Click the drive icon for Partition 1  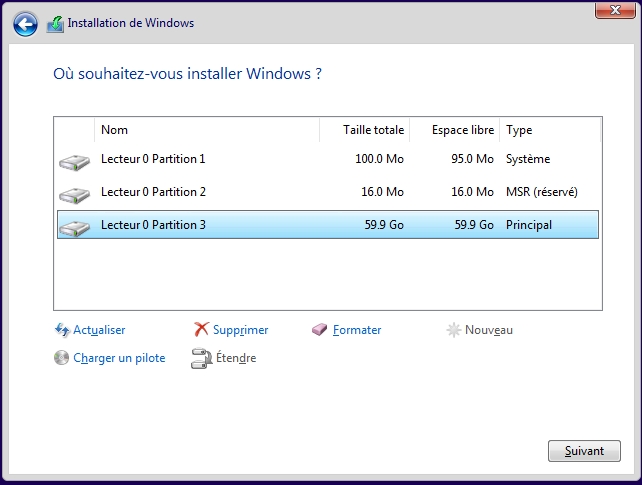74,161
